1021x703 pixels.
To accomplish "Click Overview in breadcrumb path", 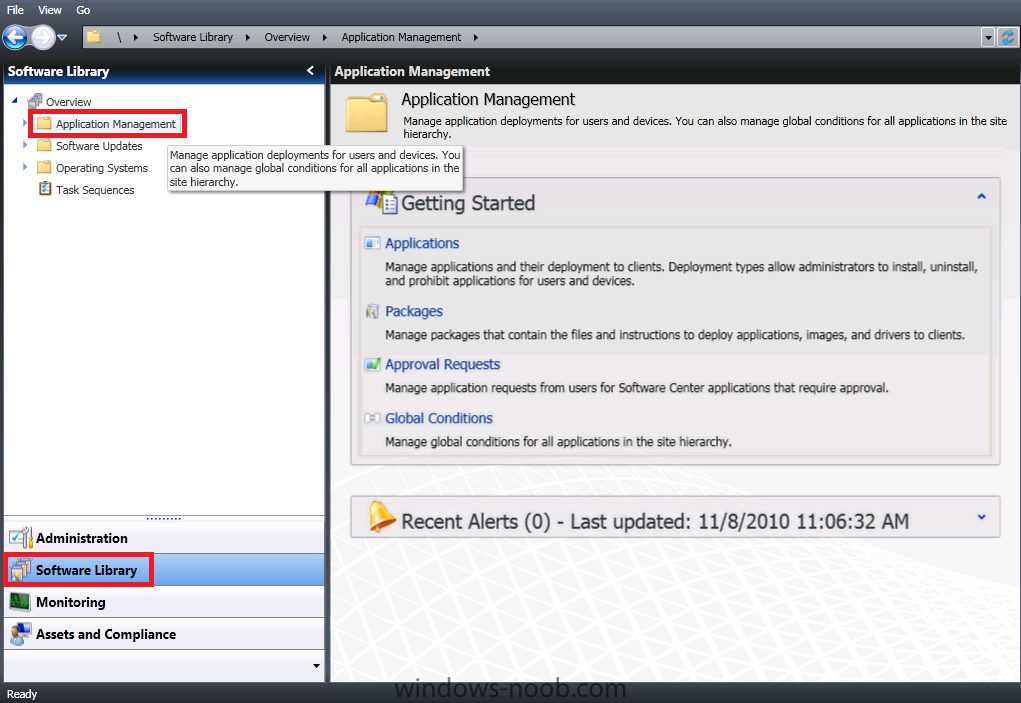I will [x=287, y=37].
